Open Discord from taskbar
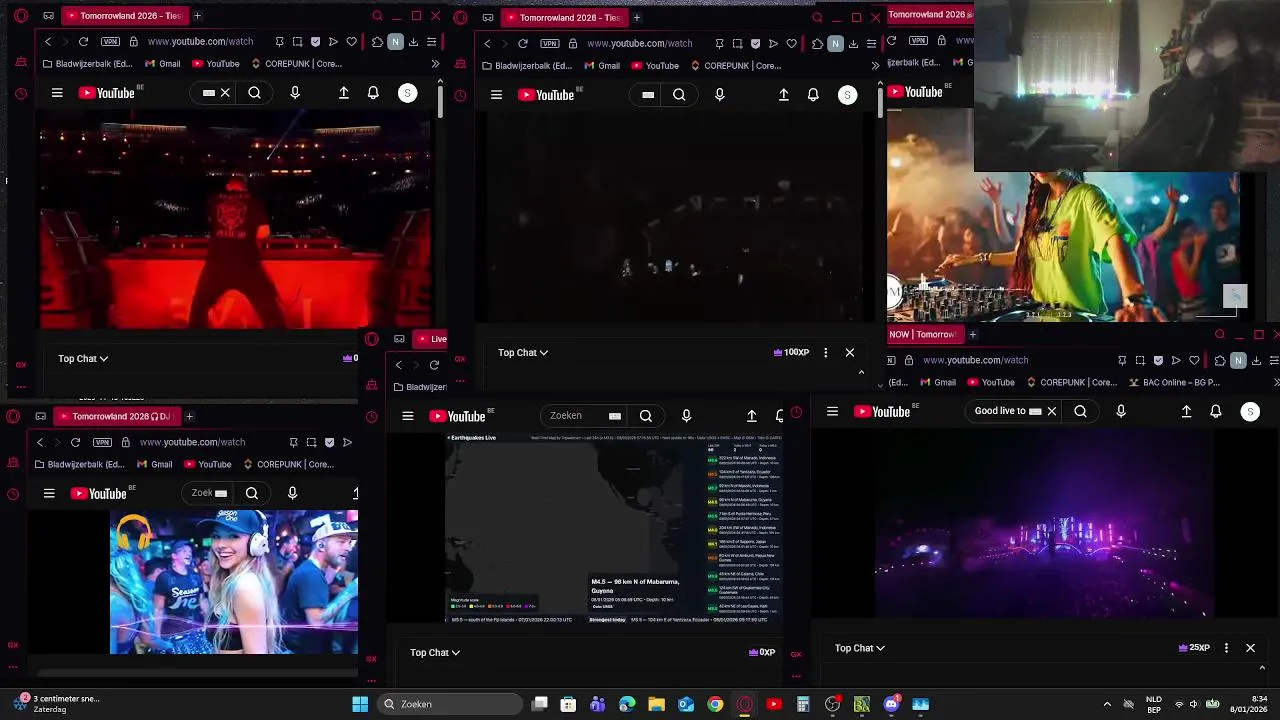The width and height of the screenshot is (1280, 720). click(891, 704)
